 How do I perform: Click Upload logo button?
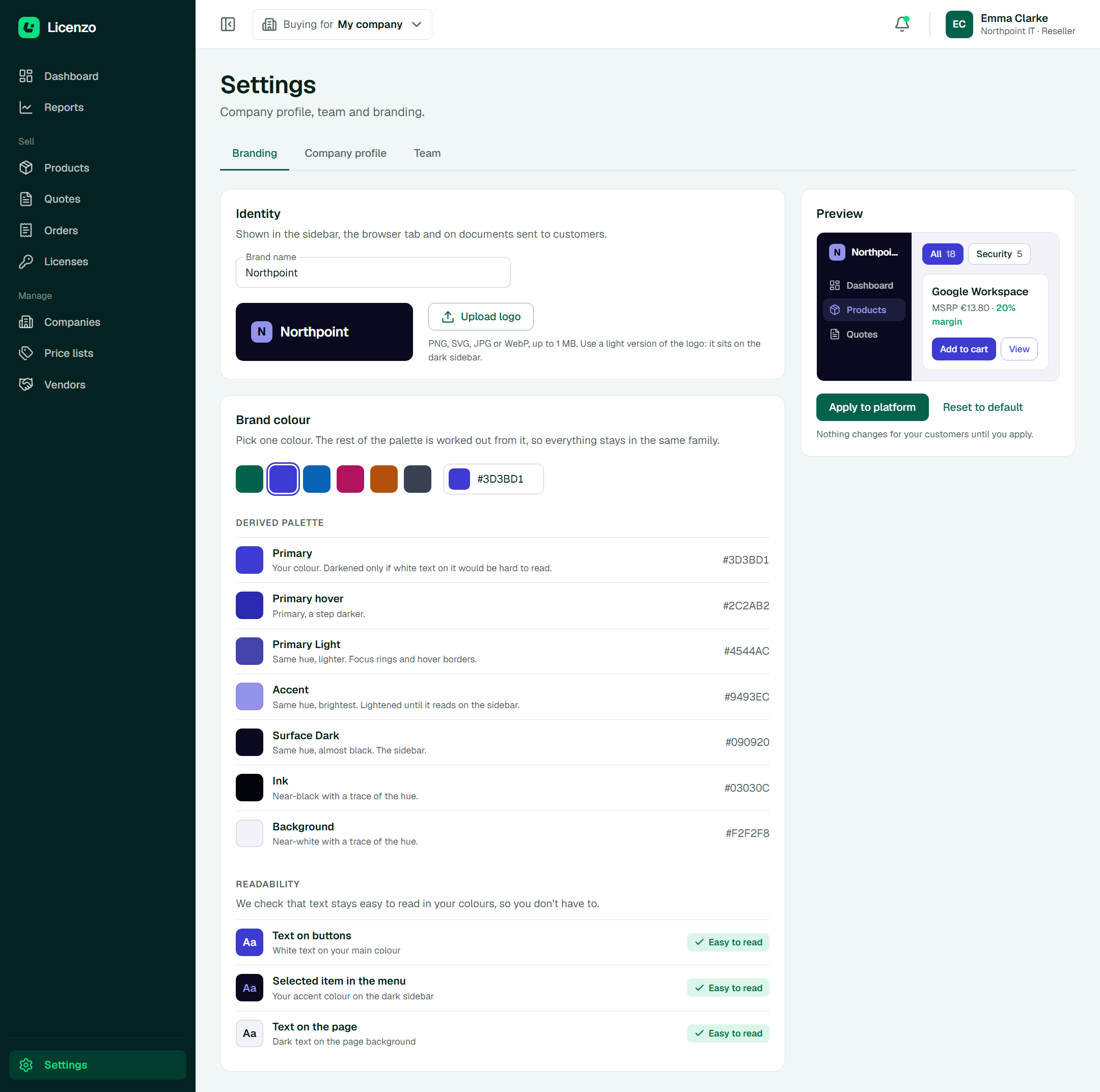(481, 316)
